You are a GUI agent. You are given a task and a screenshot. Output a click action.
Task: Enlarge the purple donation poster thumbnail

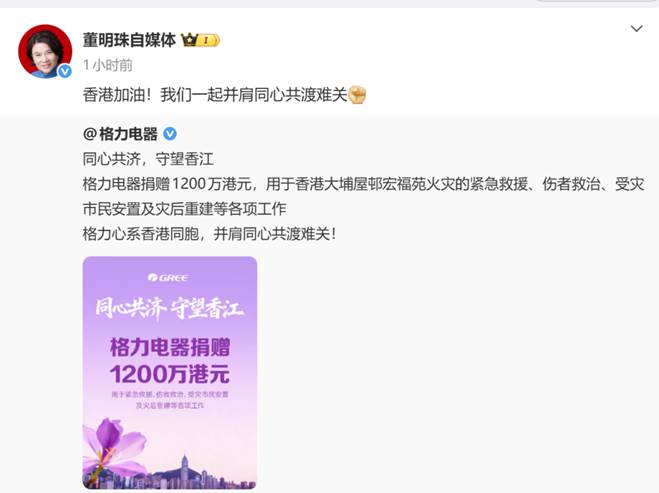coord(170,373)
